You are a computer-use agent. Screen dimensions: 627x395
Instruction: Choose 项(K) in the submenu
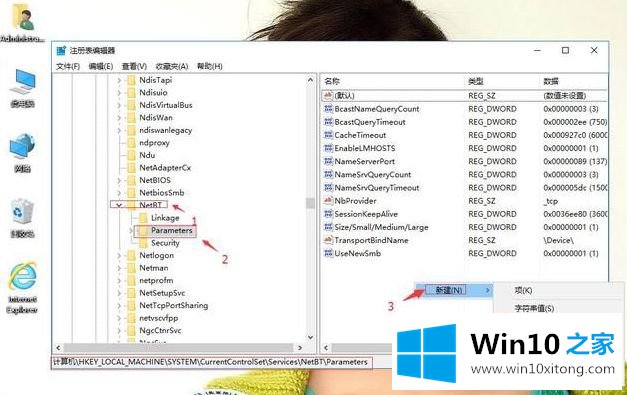(x=523, y=291)
